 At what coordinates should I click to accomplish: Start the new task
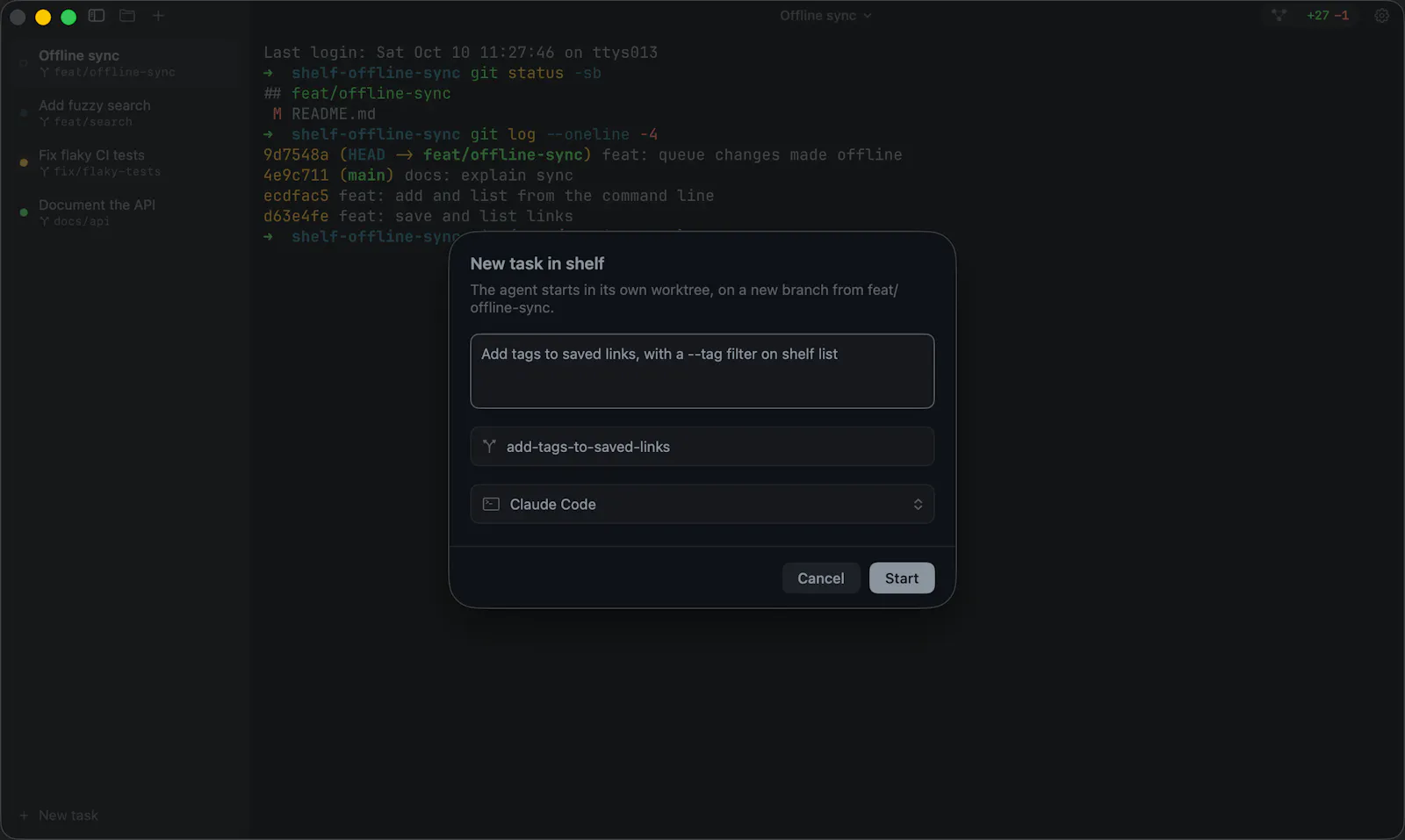tap(902, 578)
